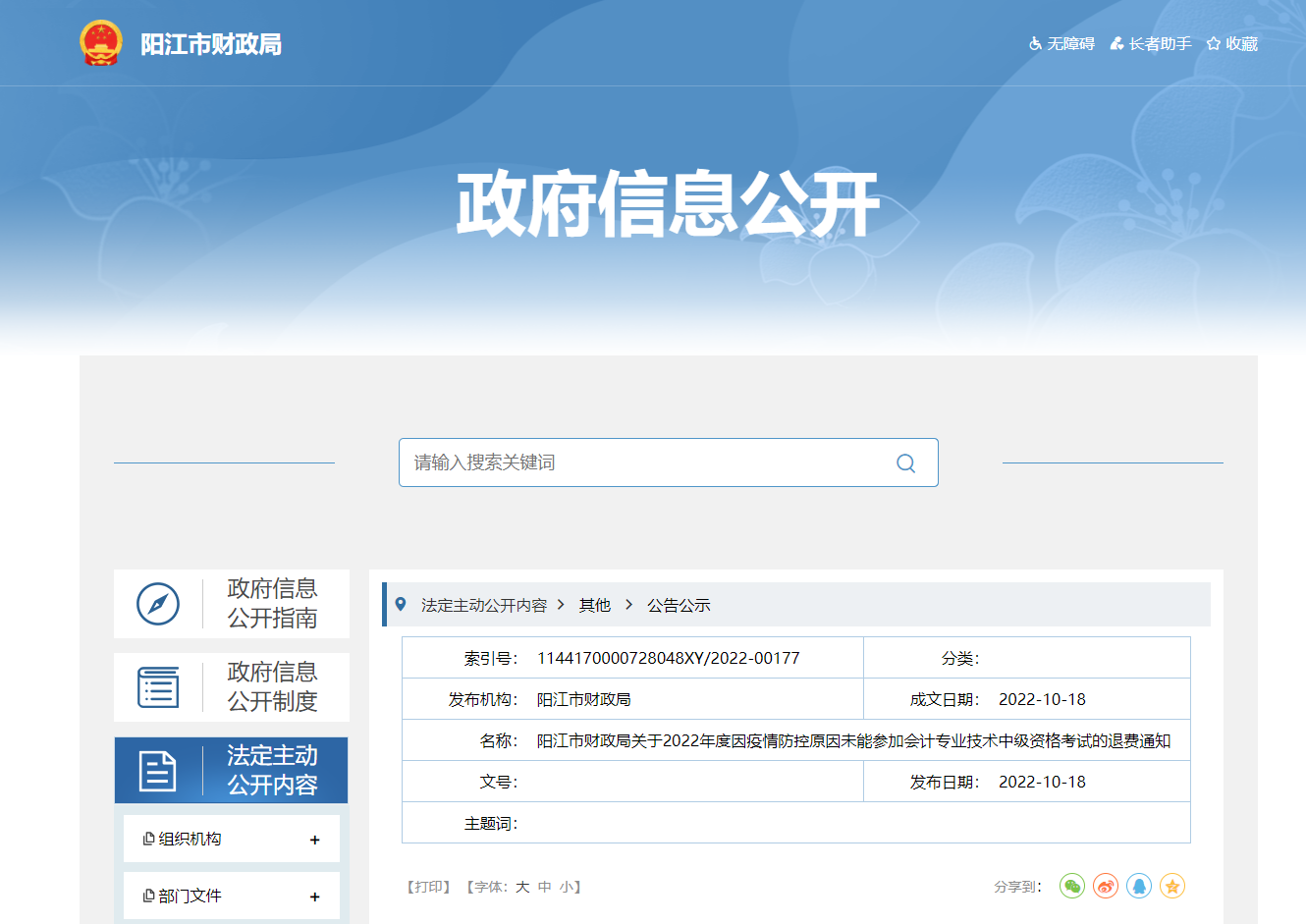Viewport: 1306px width, 924px height.
Task: Click the 打印 print link
Action: coord(428,886)
